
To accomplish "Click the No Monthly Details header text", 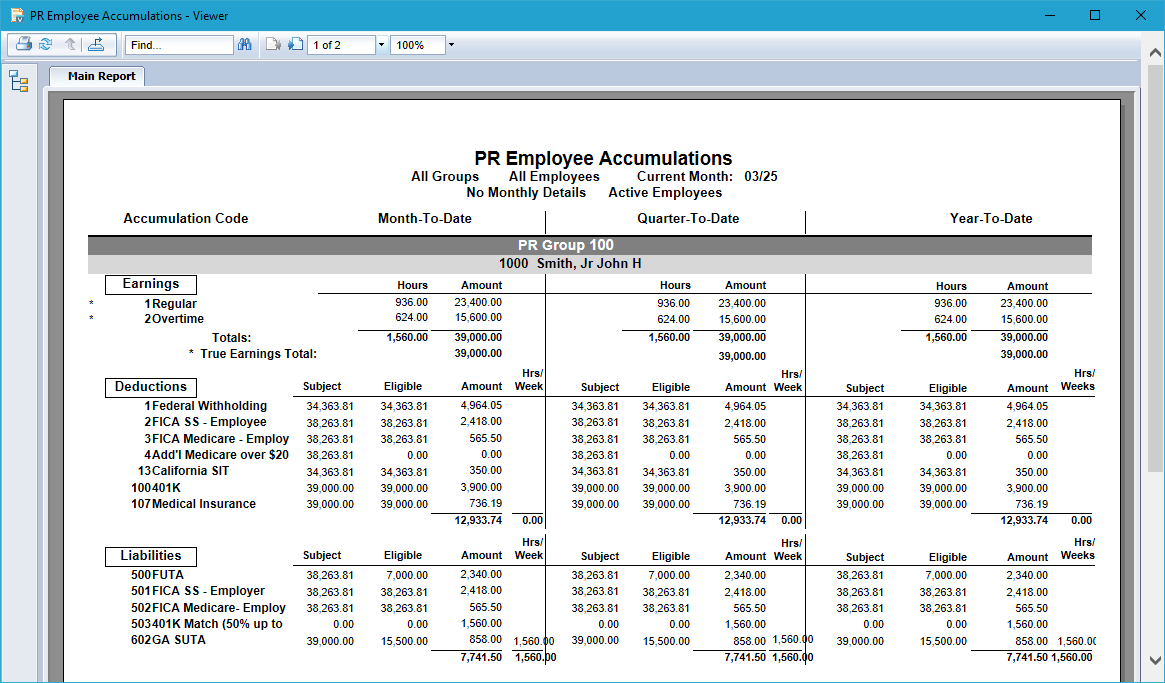I will coord(526,192).
